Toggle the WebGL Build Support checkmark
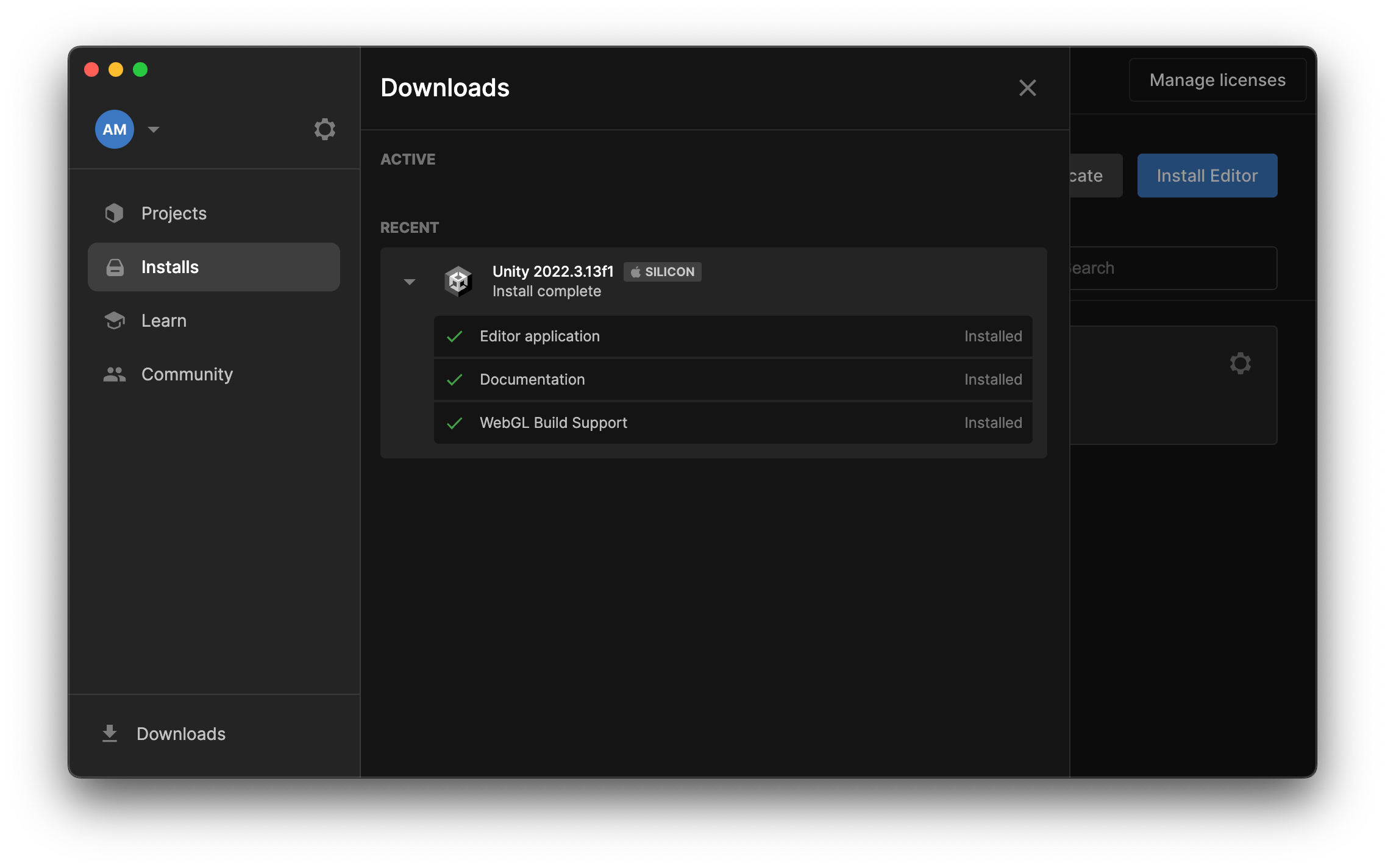The width and height of the screenshot is (1385, 868). click(x=455, y=422)
